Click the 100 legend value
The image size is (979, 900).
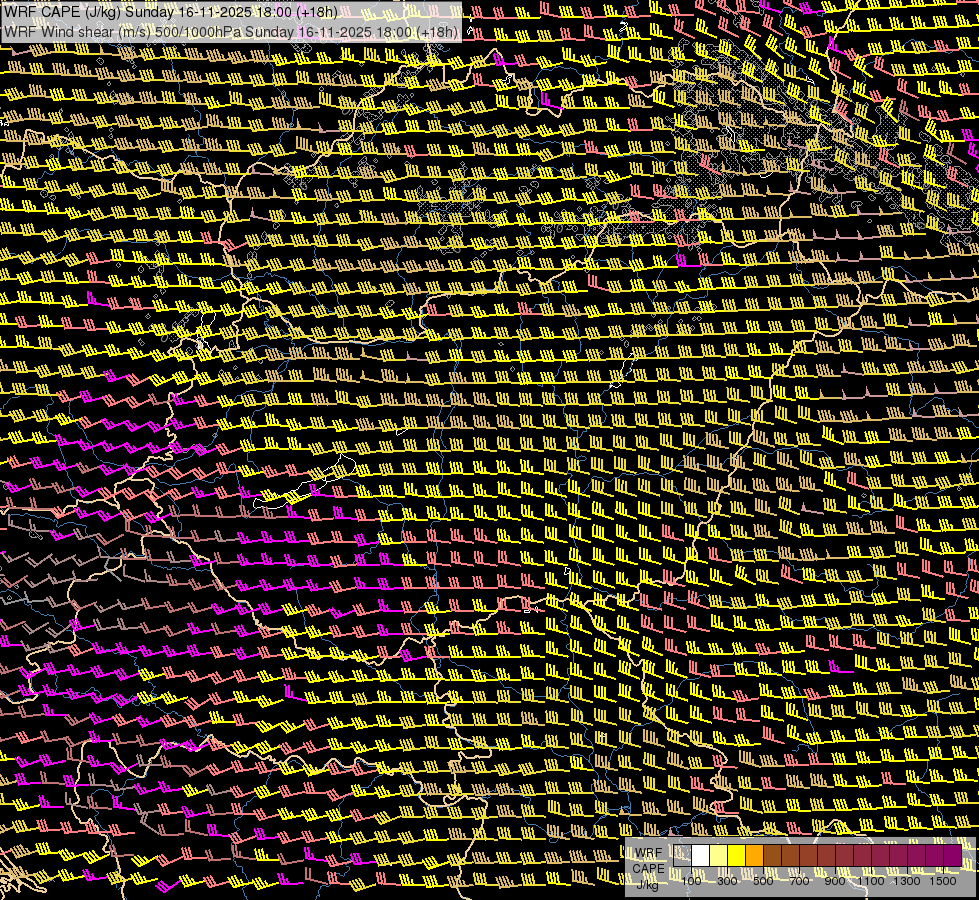691,881
